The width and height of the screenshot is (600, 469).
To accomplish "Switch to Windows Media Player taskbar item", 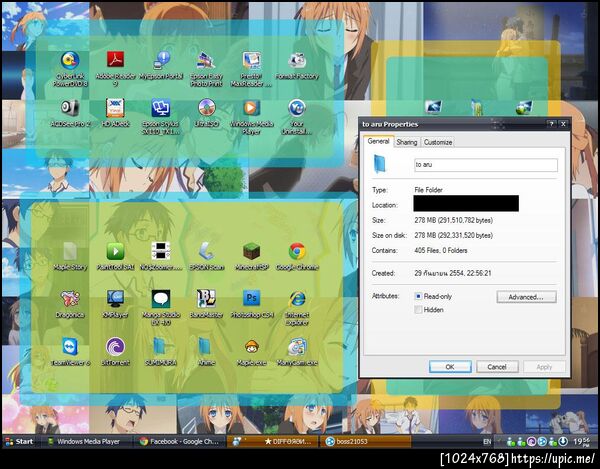I will 86,441.
